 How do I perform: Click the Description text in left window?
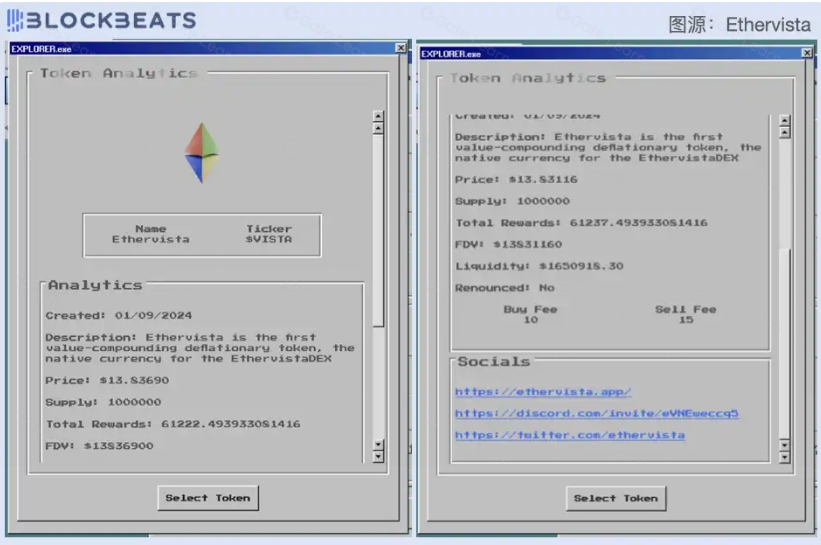200,348
